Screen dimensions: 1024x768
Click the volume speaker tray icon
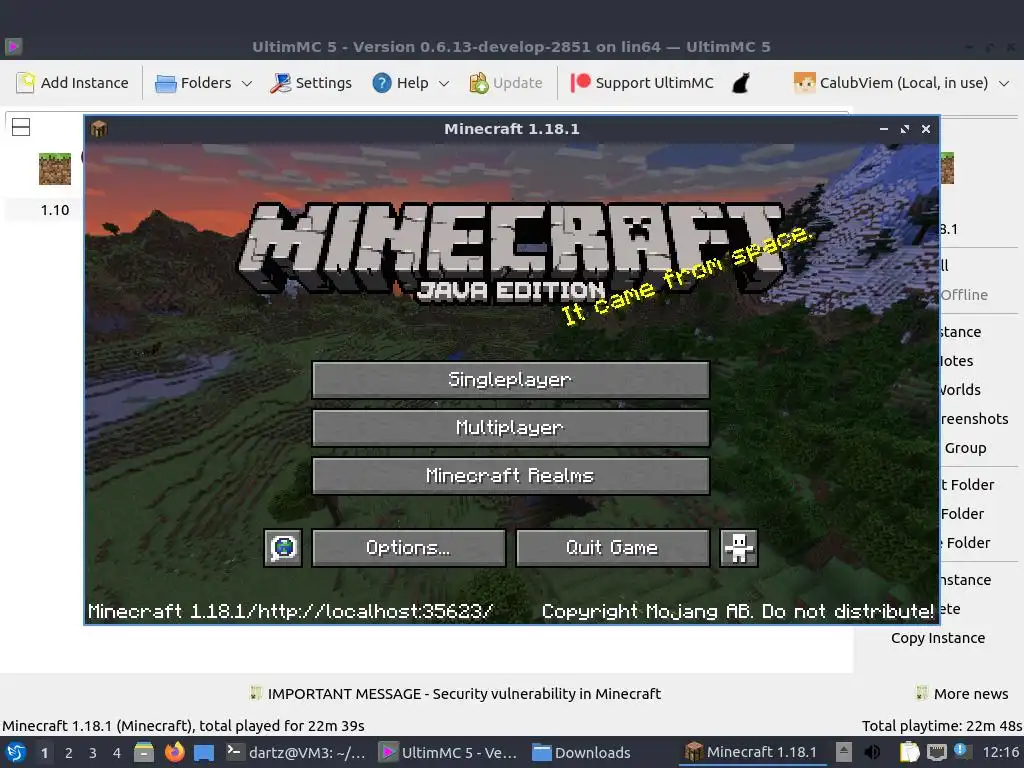point(872,752)
